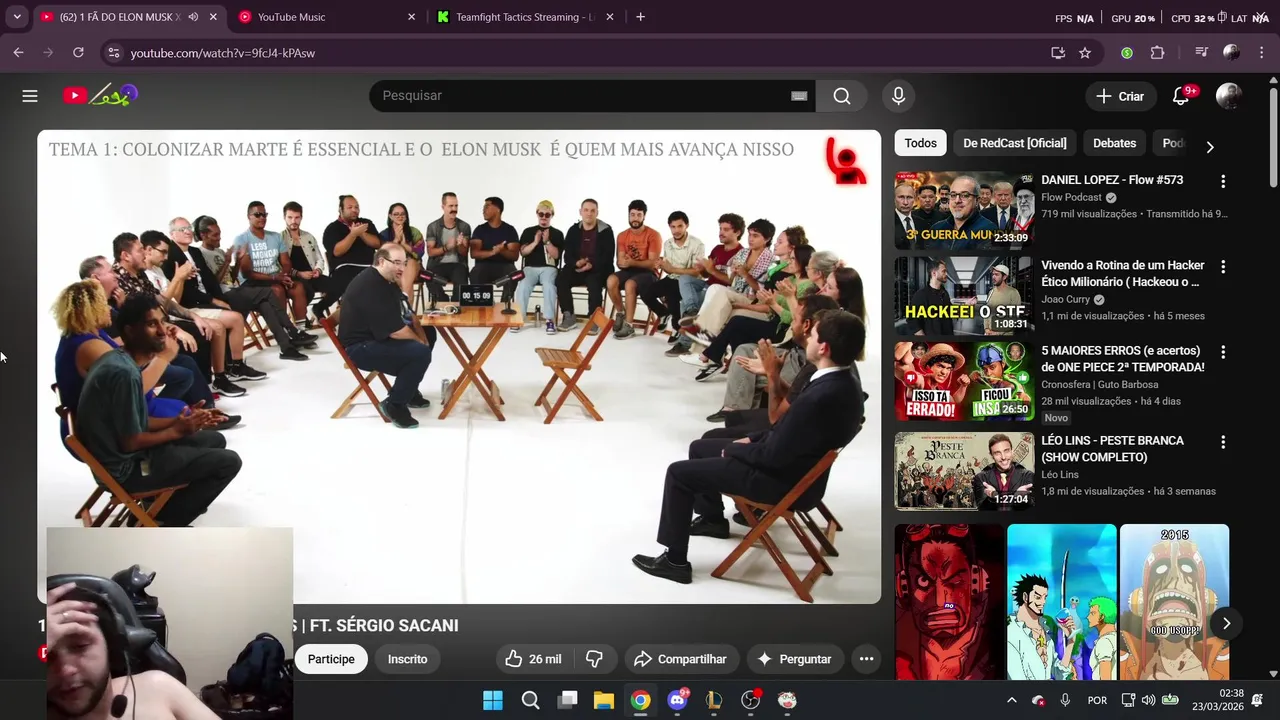Click the Joao Curry channel name
This screenshot has width=1280, height=720.
(x=1065, y=300)
